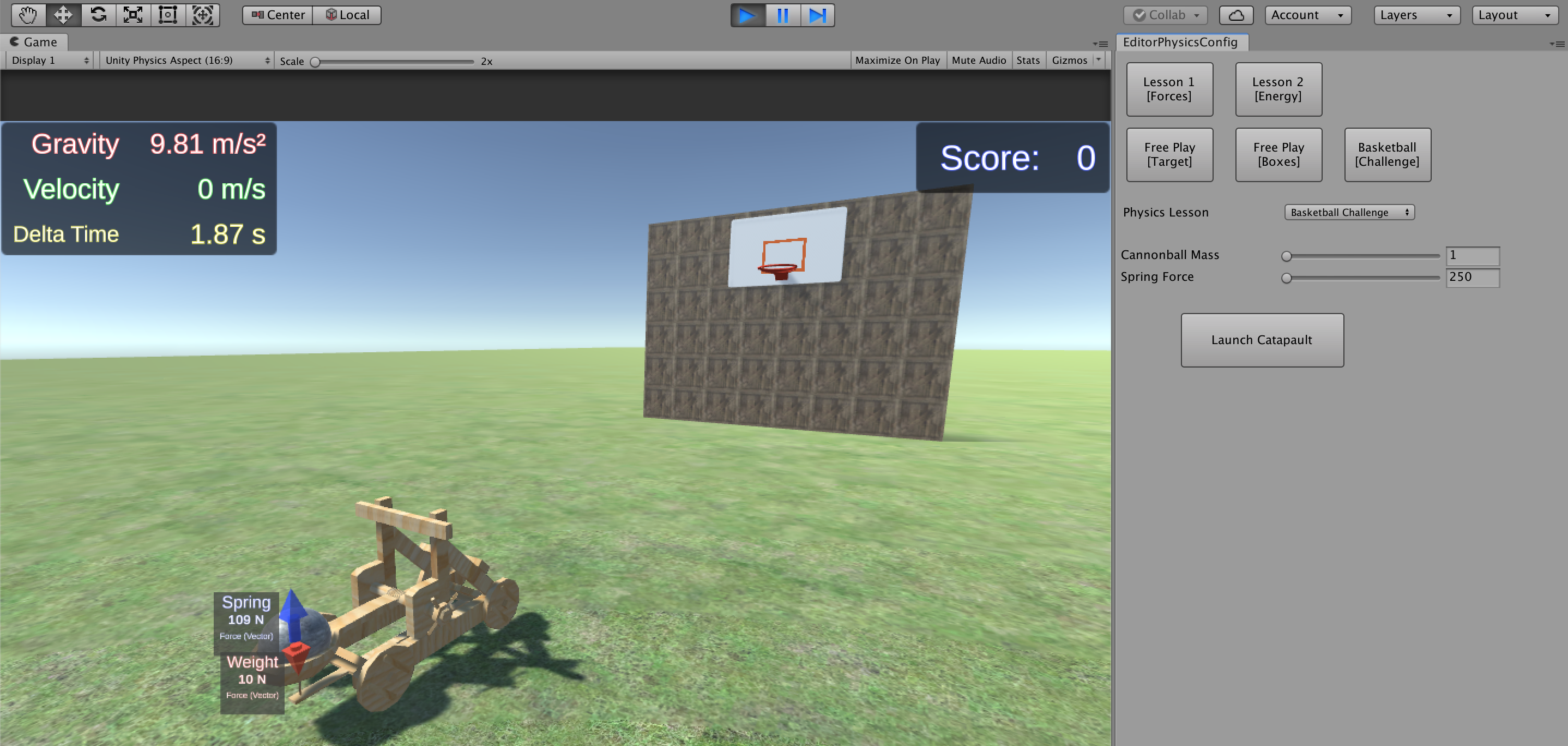Open the Layers dropdown
1568x746 pixels.
[1416, 15]
